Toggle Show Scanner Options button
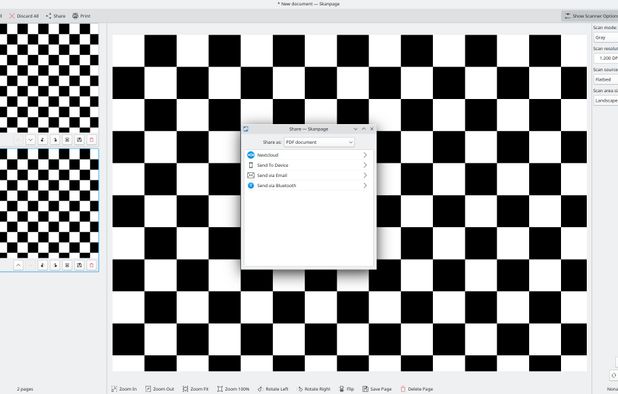This screenshot has height=394, width=618. (x=590, y=16)
